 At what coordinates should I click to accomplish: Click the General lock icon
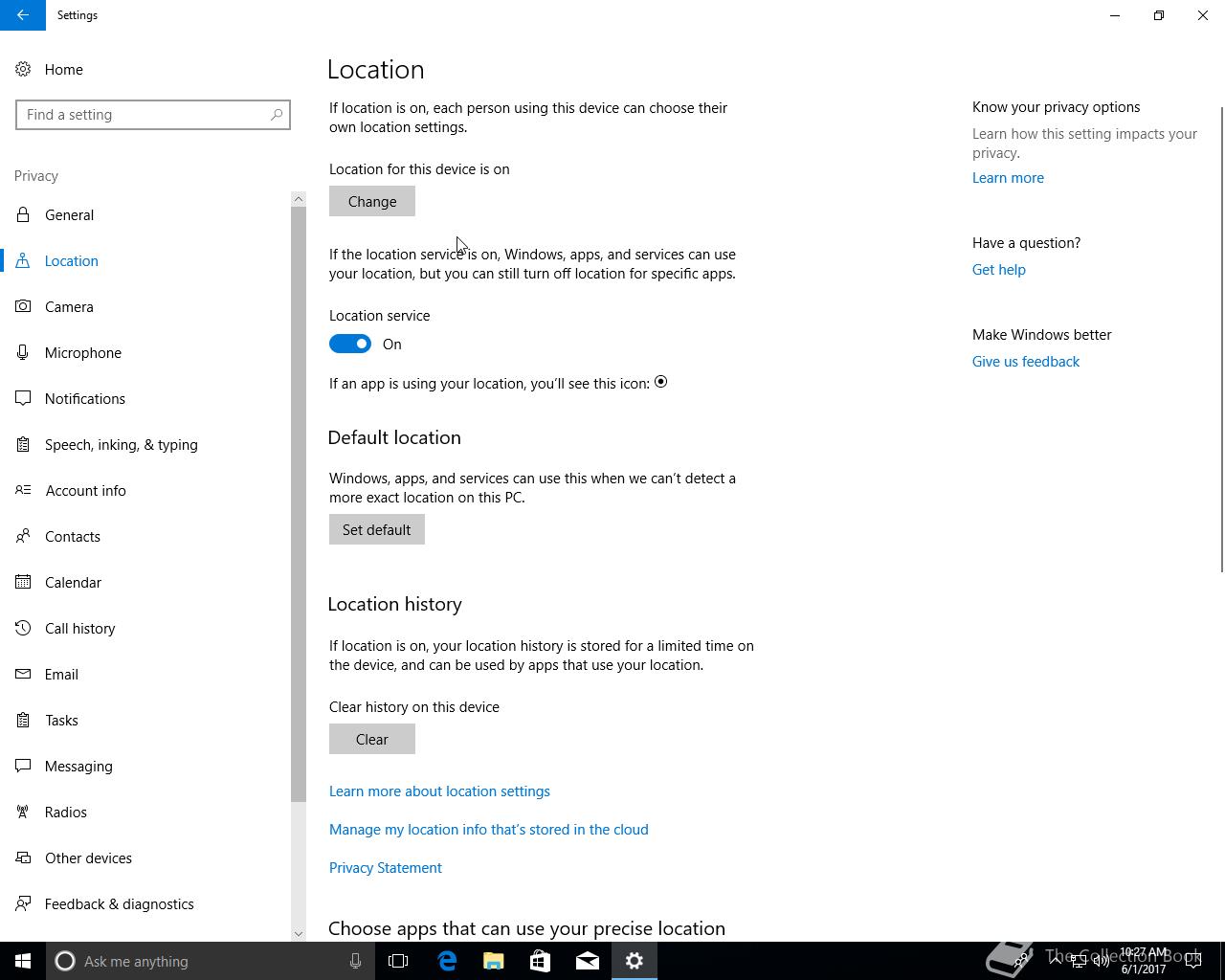click(x=23, y=215)
